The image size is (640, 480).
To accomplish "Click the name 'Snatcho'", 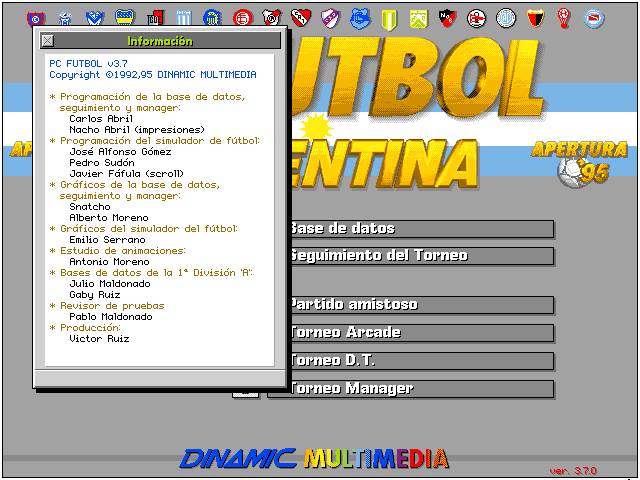I will [89, 207].
